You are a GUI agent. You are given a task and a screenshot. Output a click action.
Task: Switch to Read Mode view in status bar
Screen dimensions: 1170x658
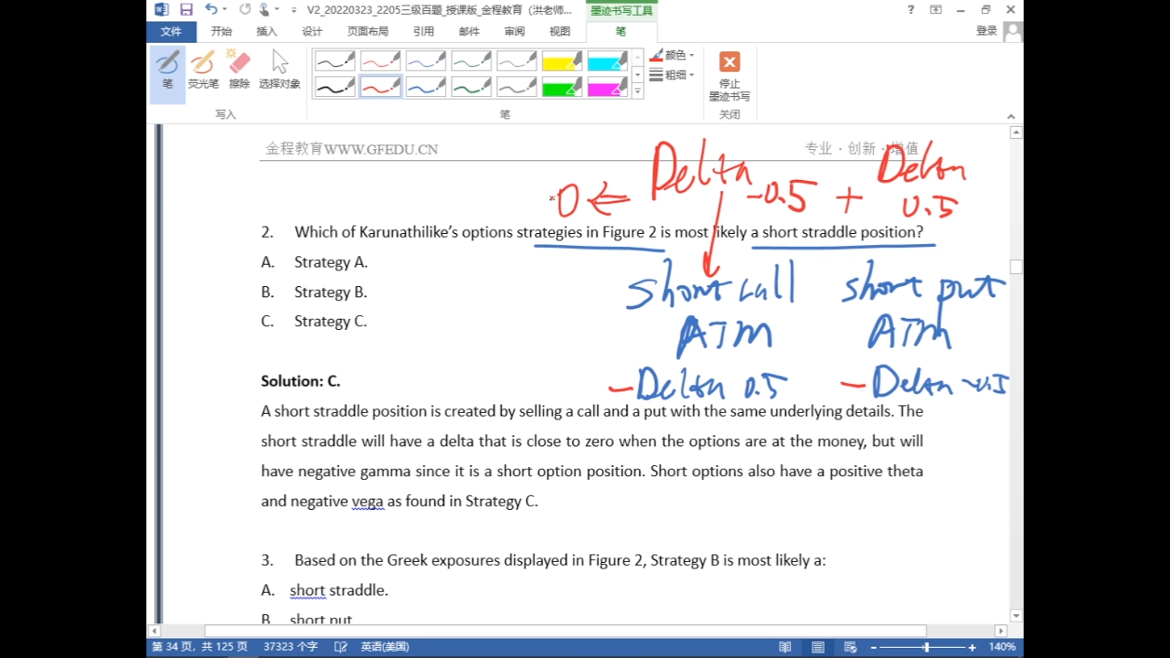click(785, 647)
